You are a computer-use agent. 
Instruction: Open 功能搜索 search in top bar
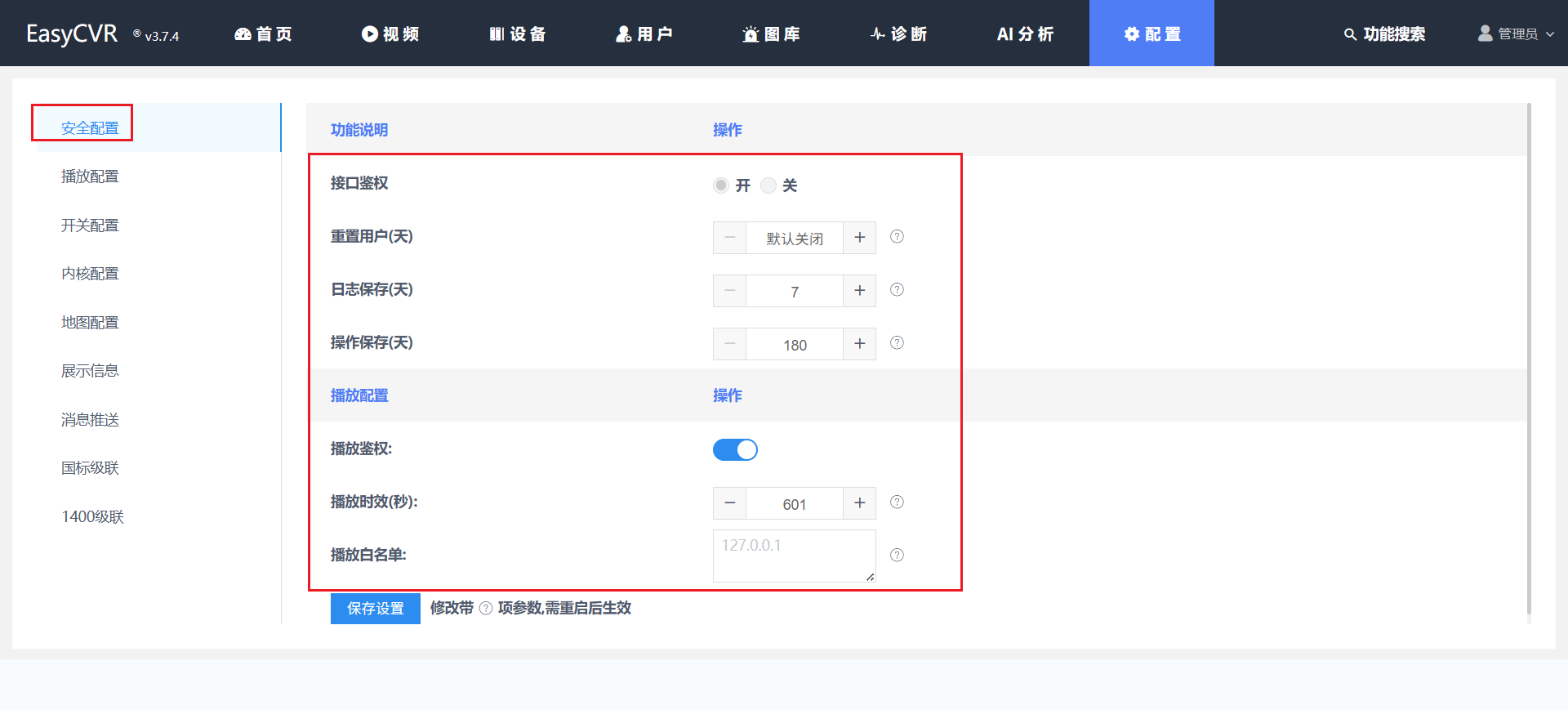tap(1384, 34)
